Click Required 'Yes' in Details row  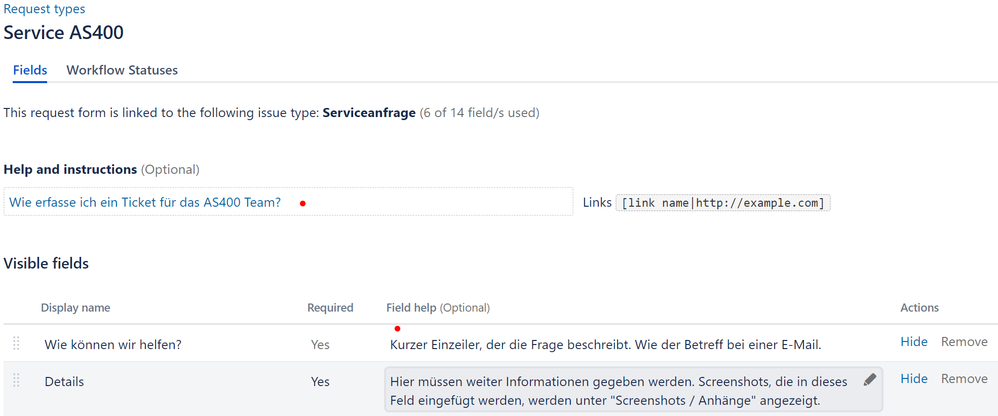(x=320, y=382)
